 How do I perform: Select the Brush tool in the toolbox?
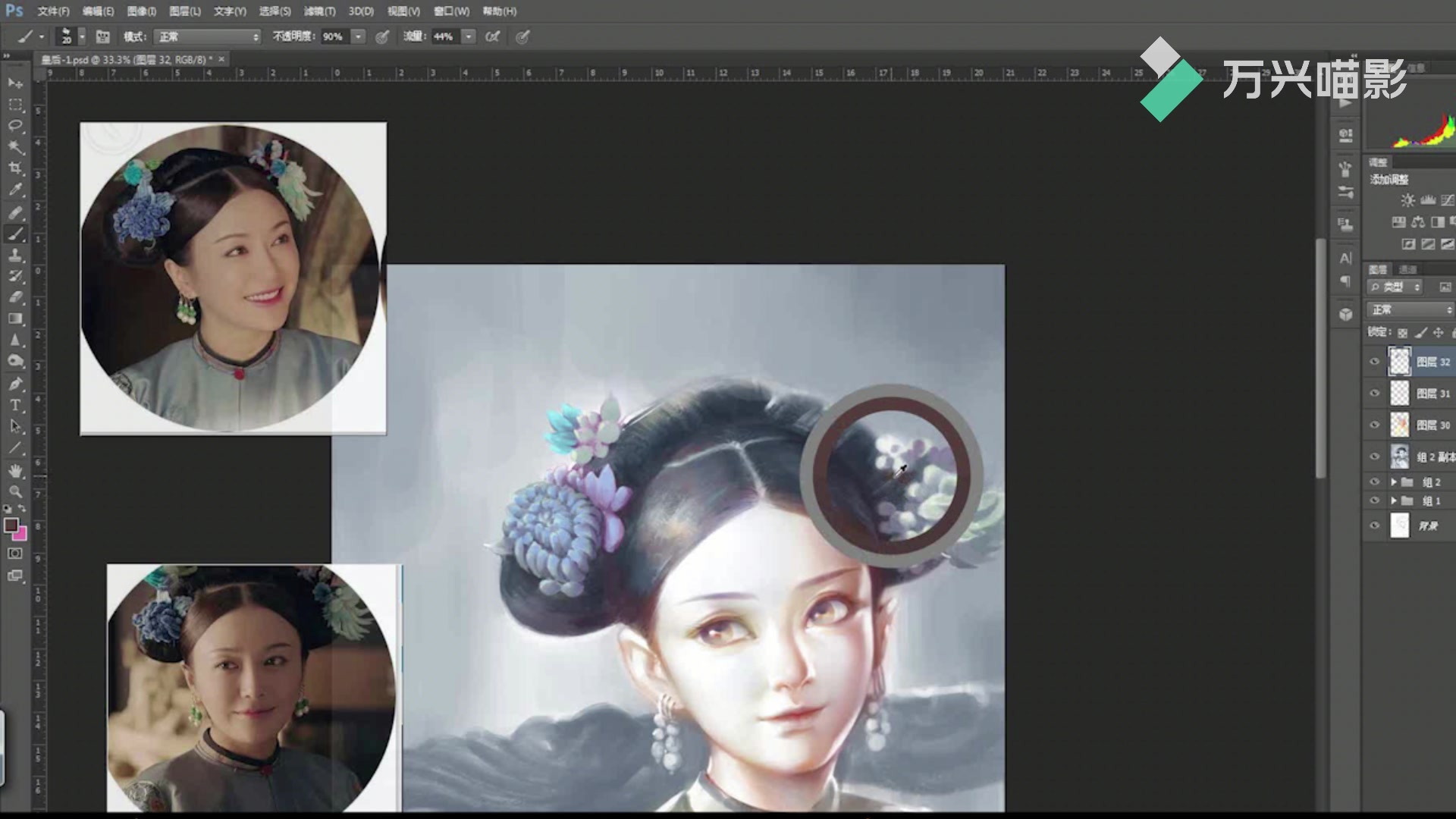pyautogui.click(x=15, y=234)
